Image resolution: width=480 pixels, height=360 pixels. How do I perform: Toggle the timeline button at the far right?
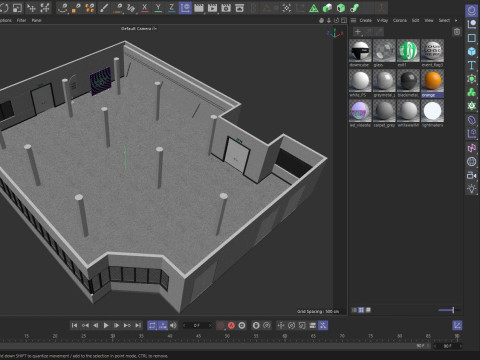(457, 325)
